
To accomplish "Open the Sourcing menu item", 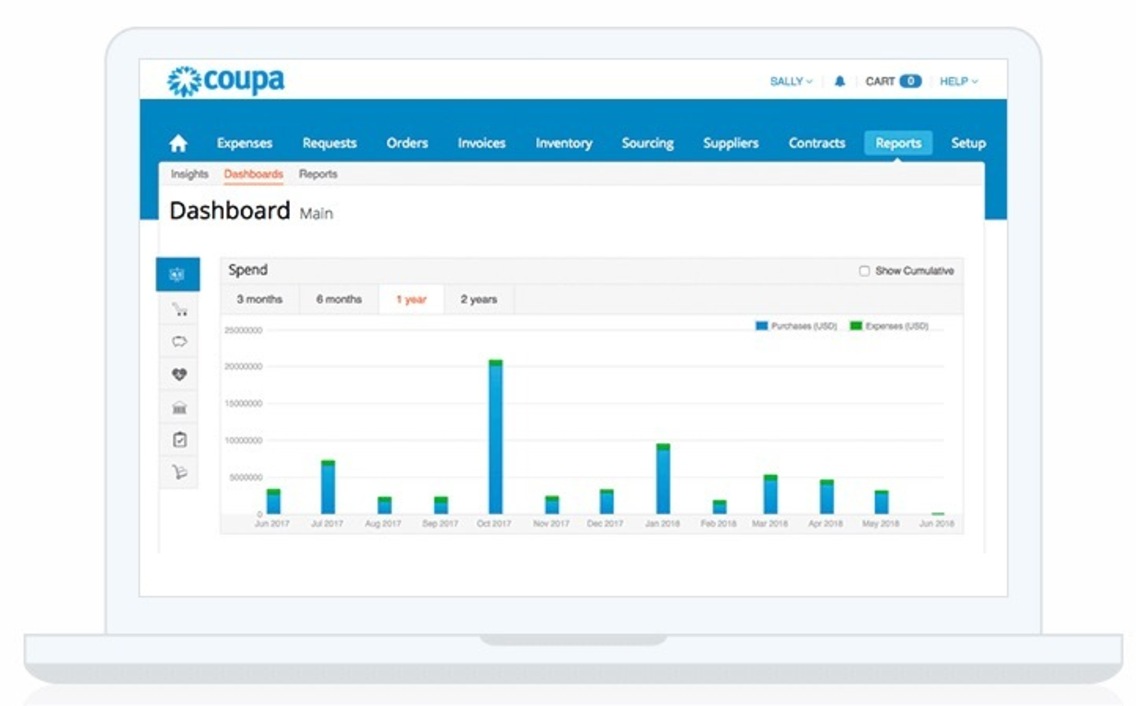I will [x=647, y=143].
